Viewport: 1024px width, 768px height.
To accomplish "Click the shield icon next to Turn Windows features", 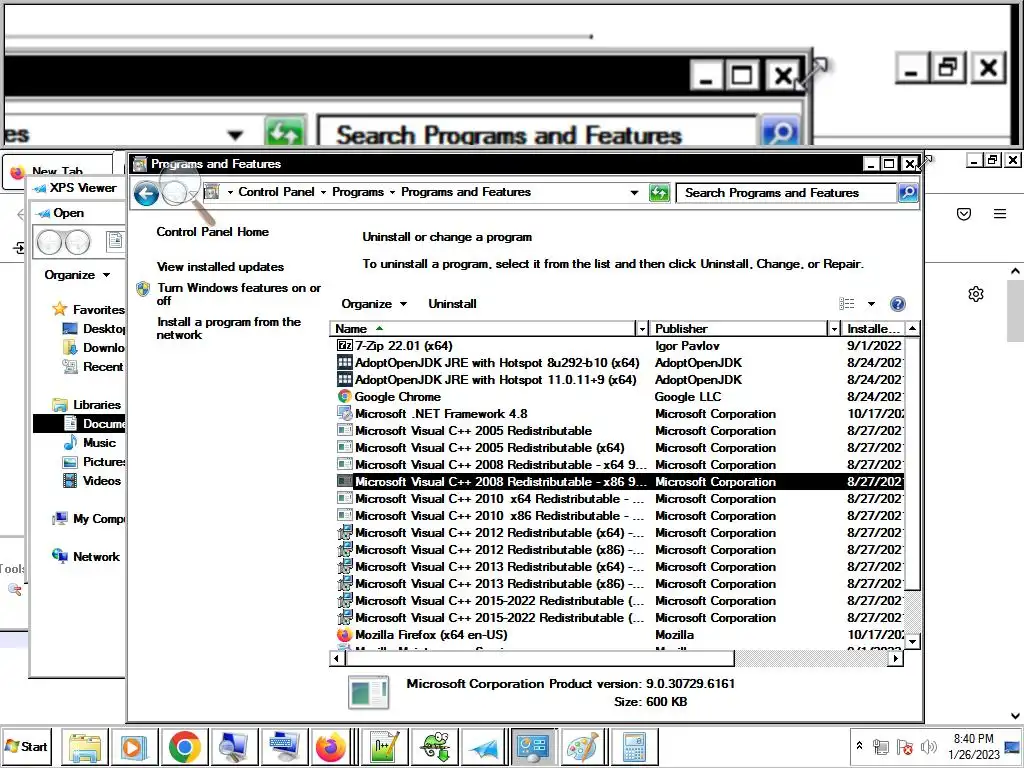I will (143, 289).
